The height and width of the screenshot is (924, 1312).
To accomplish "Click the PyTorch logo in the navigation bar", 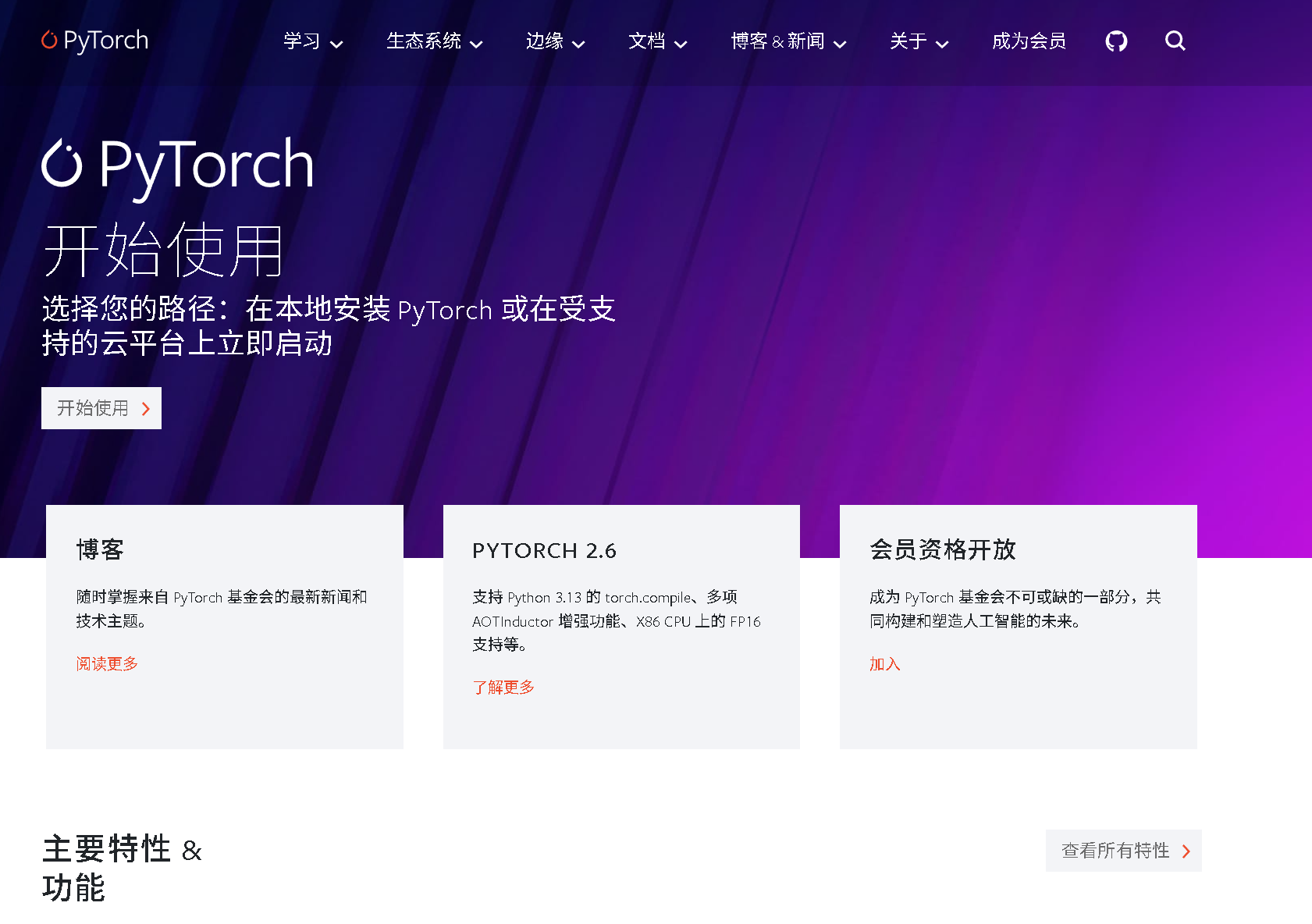I will [x=94, y=40].
